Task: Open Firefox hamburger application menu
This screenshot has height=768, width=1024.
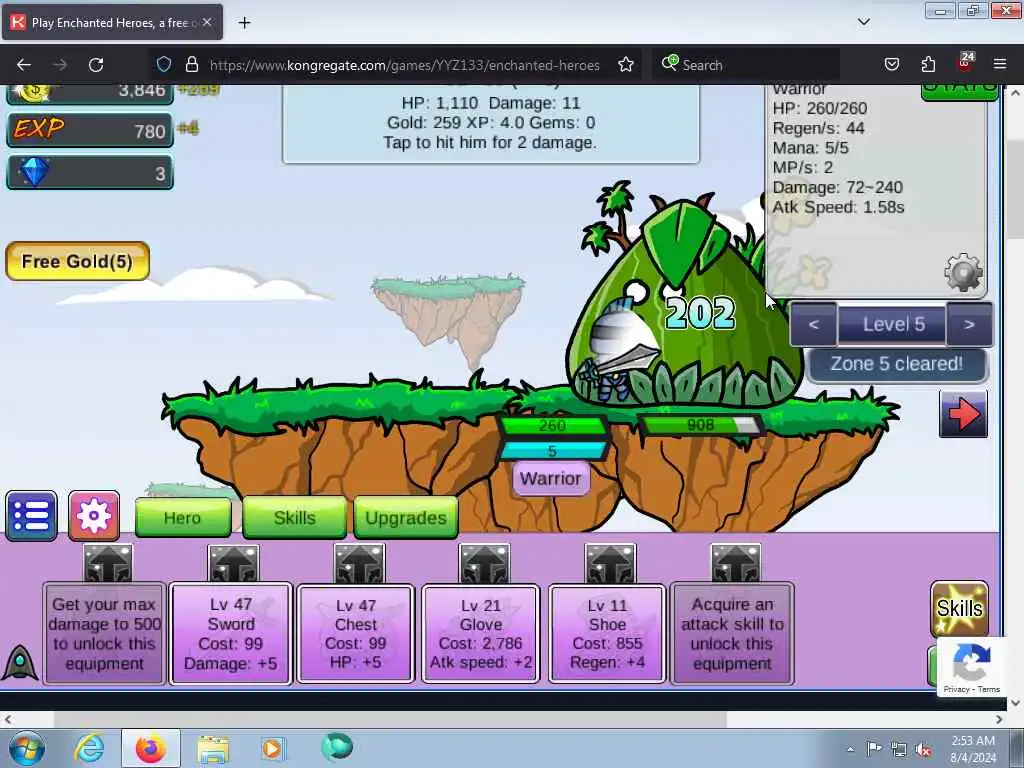Action: (x=1000, y=65)
